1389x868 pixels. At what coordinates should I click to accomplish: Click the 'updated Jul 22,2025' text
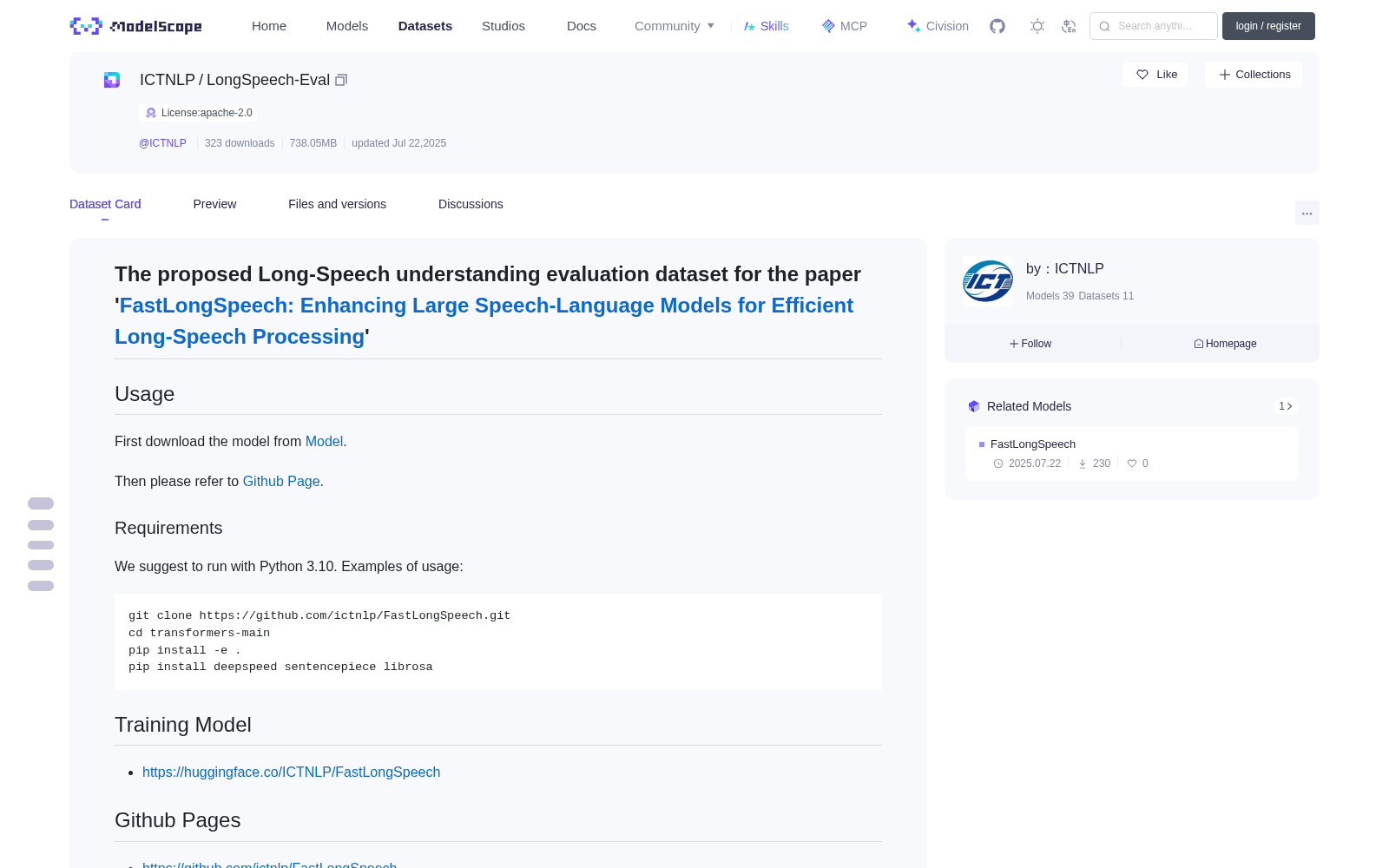pyautogui.click(x=398, y=143)
